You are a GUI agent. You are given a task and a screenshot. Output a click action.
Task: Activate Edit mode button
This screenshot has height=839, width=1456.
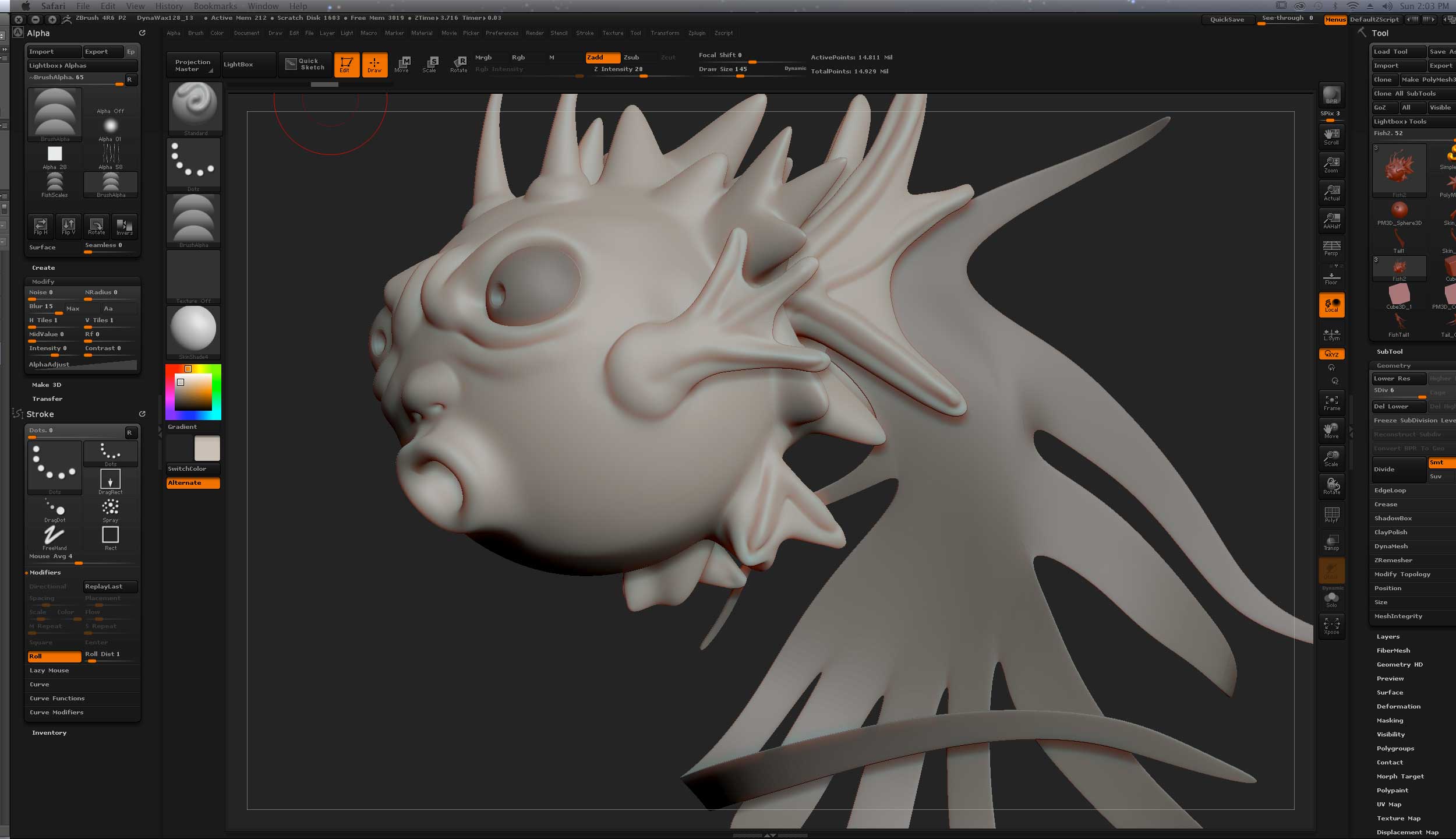point(346,65)
